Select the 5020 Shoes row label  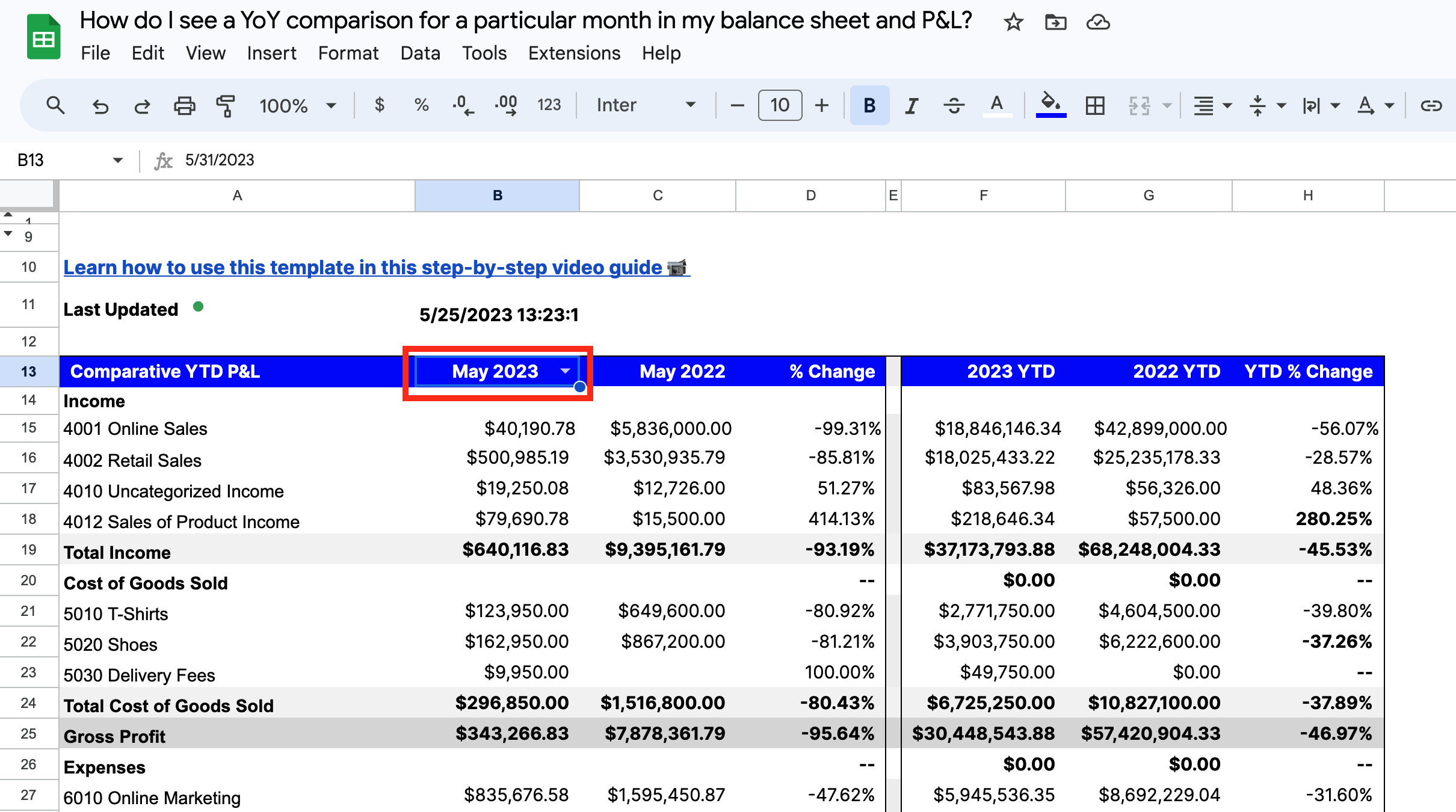(x=111, y=645)
